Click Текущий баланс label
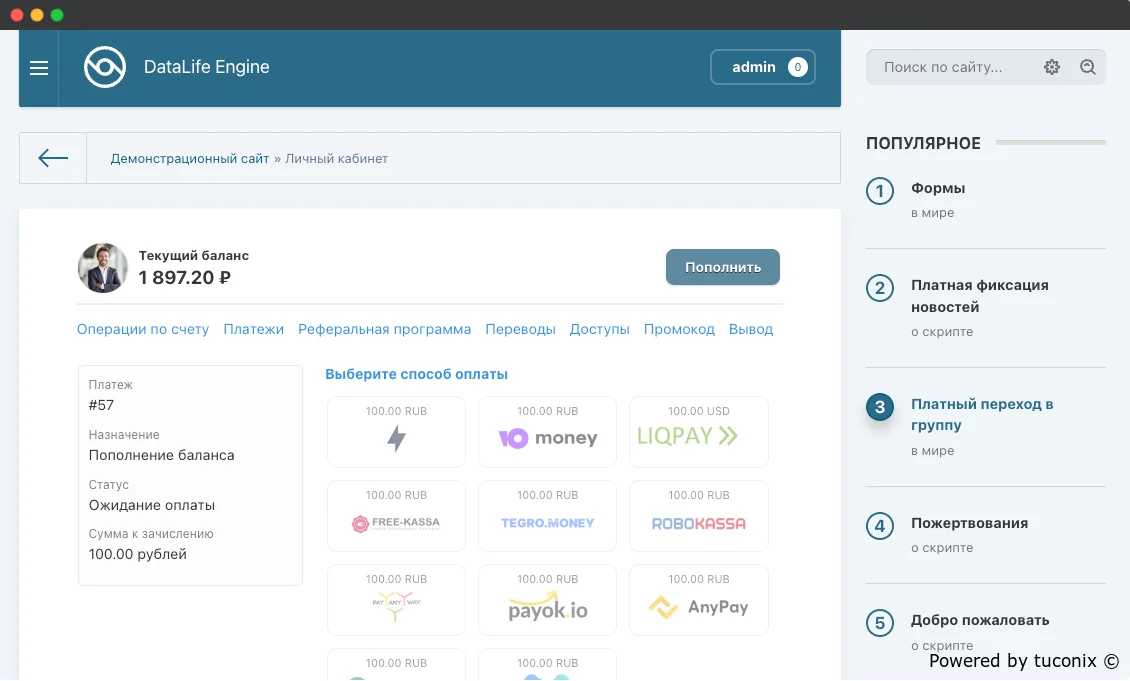 pyautogui.click(x=194, y=255)
